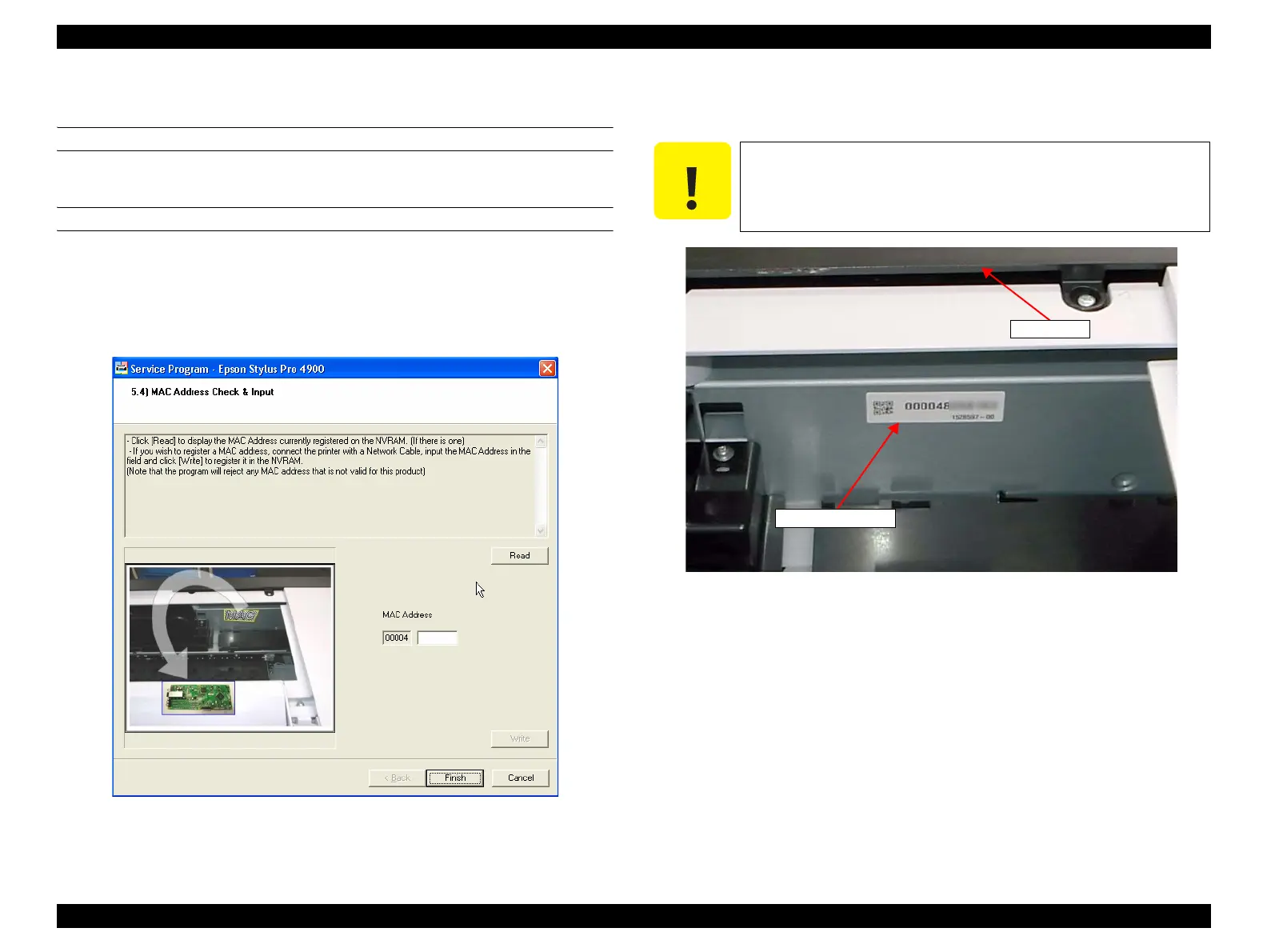Click the QR code on the MAC label

tap(882, 407)
